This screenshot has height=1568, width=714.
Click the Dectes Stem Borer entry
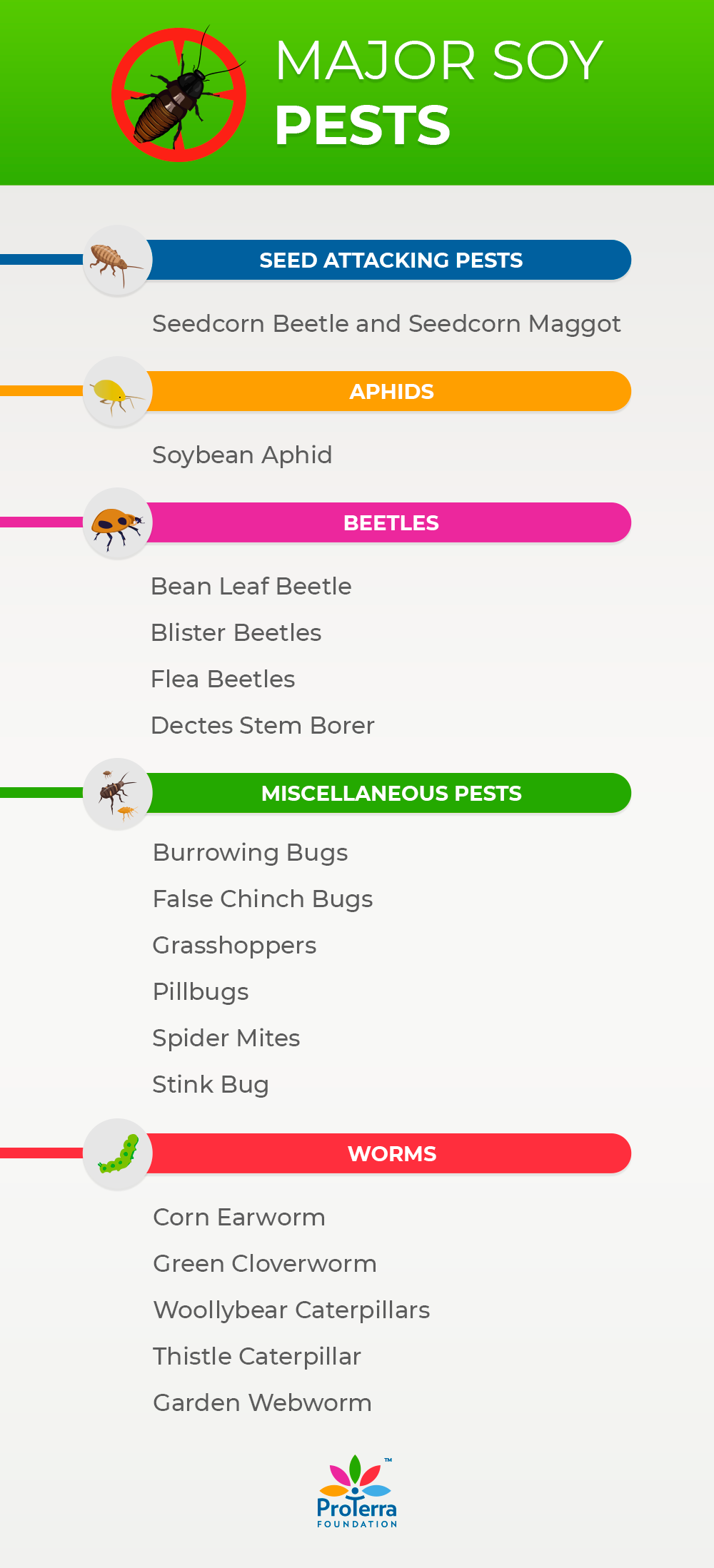[x=263, y=725]
